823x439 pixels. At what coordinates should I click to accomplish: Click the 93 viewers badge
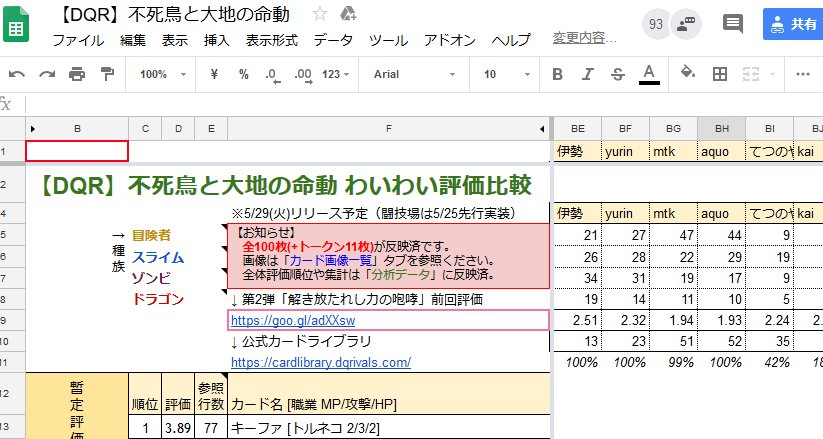pyautogui.click(x=656, y=24)
